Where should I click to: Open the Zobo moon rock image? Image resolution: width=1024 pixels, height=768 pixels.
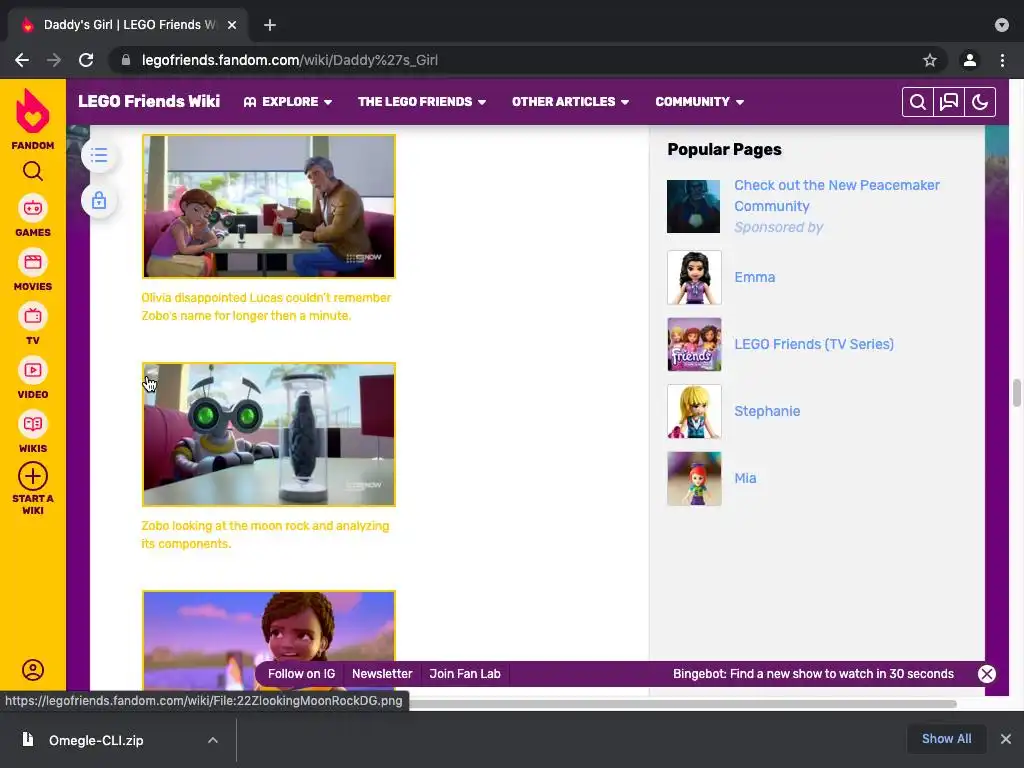pyautogui.click(x=268, y=434)
